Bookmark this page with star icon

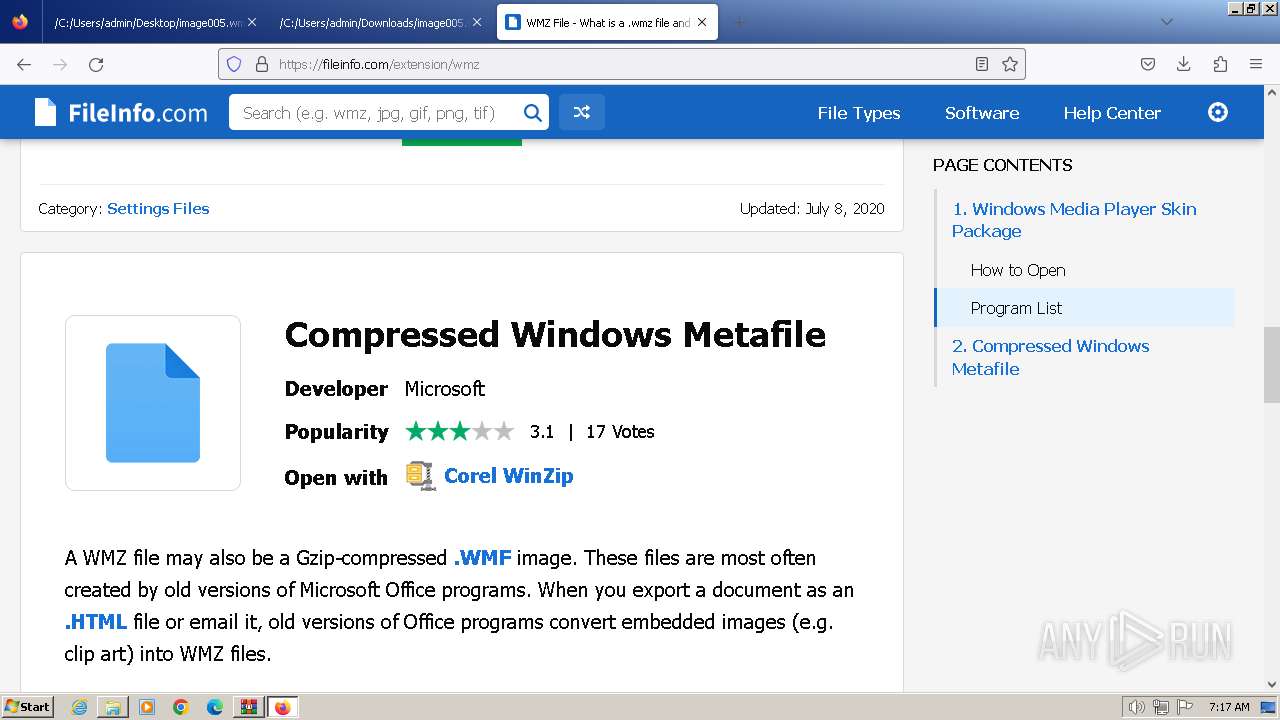pos(1010,64)
